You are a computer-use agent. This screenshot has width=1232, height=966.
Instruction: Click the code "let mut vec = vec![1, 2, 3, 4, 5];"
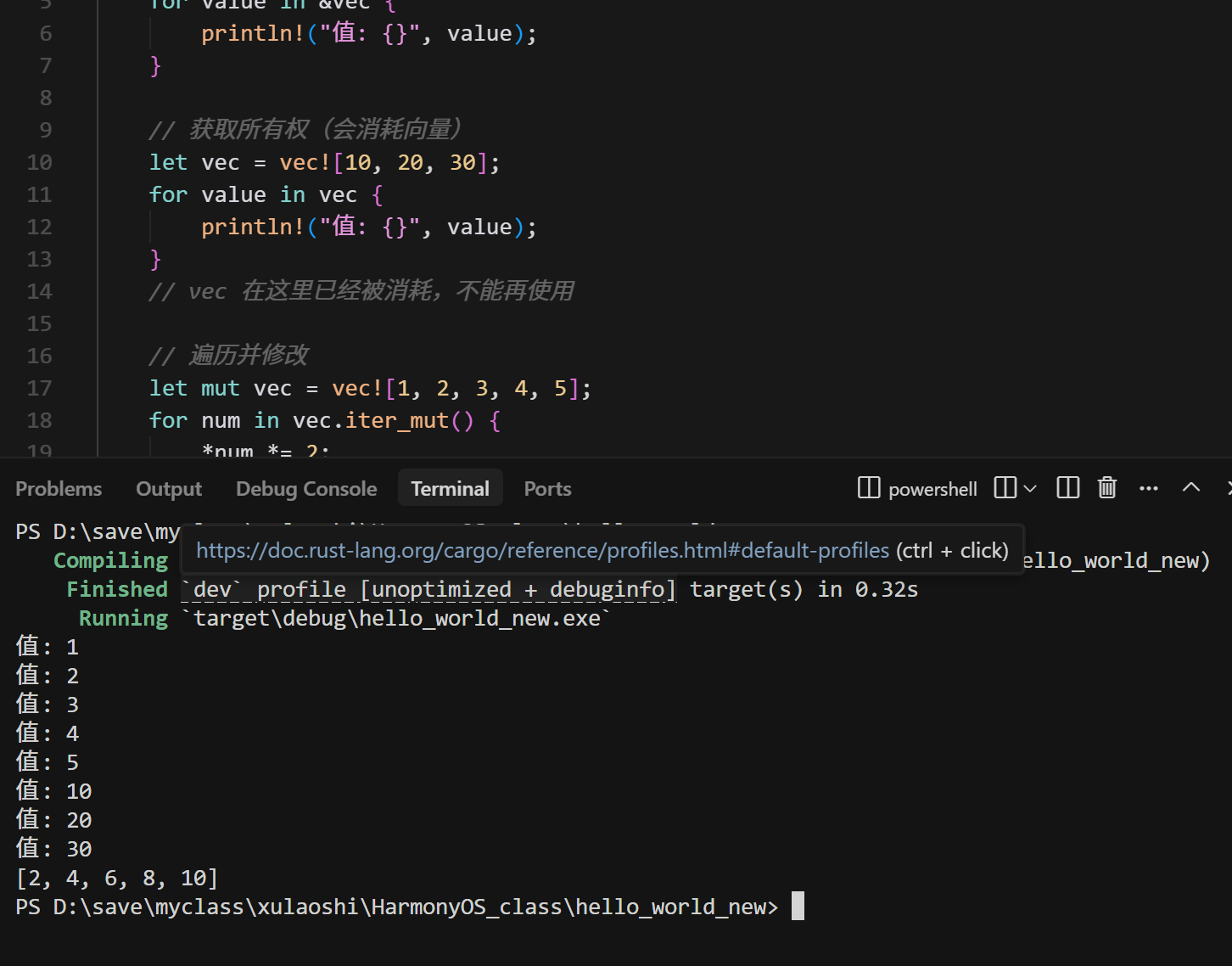371,389
